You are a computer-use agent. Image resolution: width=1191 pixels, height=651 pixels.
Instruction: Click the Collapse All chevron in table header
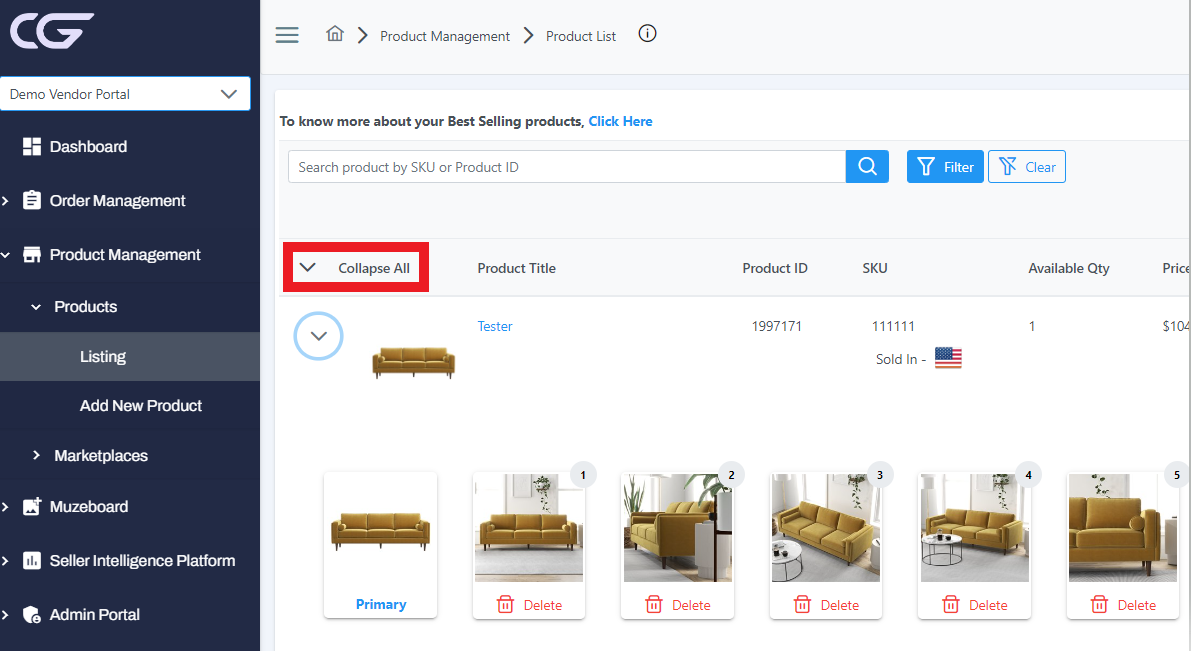tap(307, 267)
